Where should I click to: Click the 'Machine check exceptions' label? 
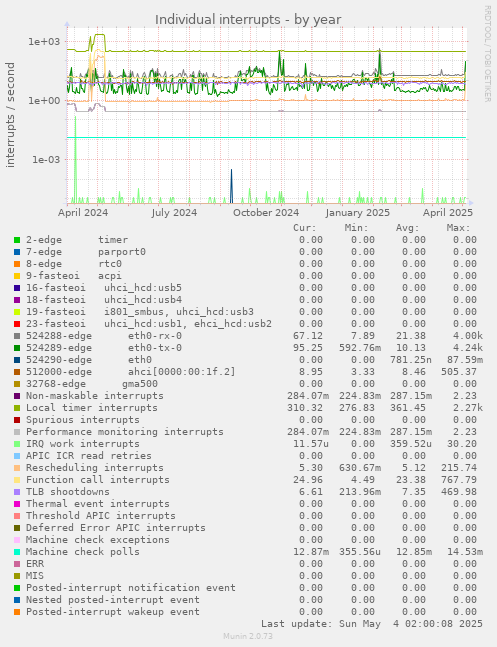[x=98, y=539]
